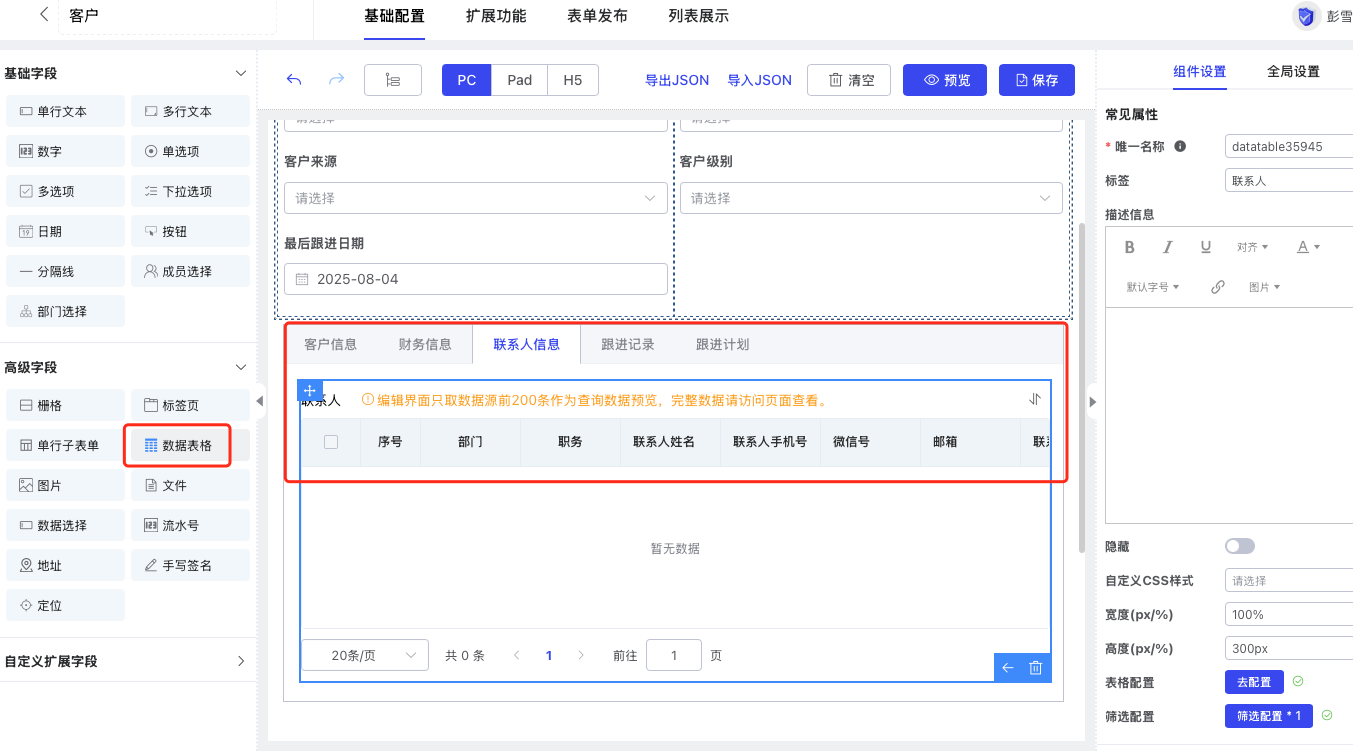The image size is (1353, 751).
Task: Click the sort icon at table top right
Action: click(x=1035, y=399)
